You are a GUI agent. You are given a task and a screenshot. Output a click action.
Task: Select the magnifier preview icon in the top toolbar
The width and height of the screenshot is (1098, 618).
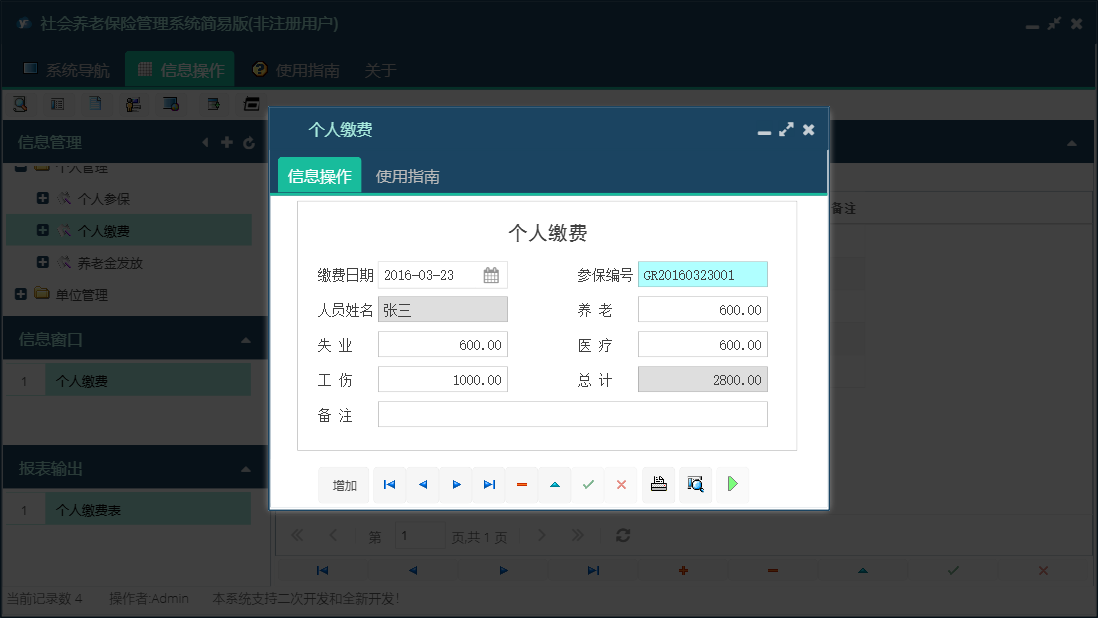(21, 103)
